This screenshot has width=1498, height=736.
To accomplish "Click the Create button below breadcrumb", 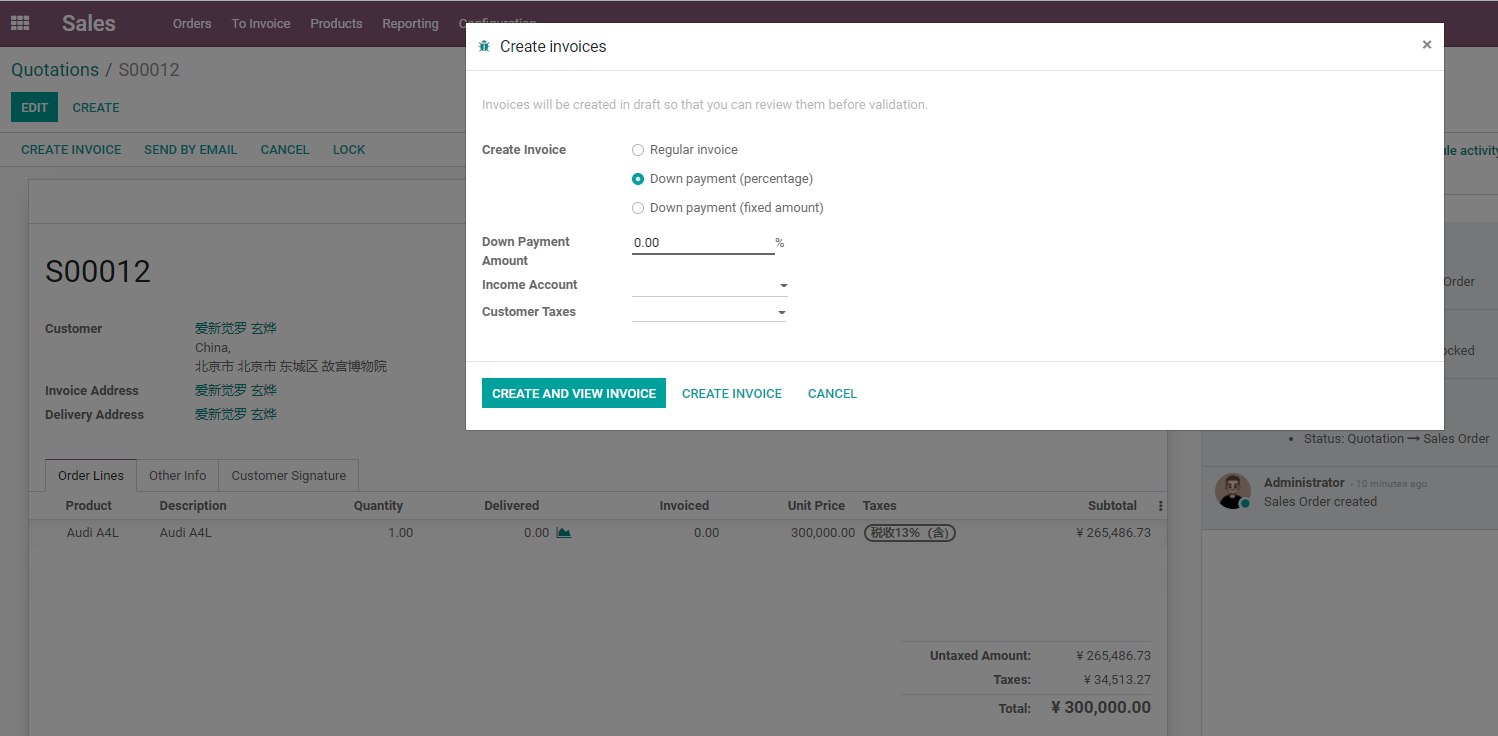I will click(96, 107).
